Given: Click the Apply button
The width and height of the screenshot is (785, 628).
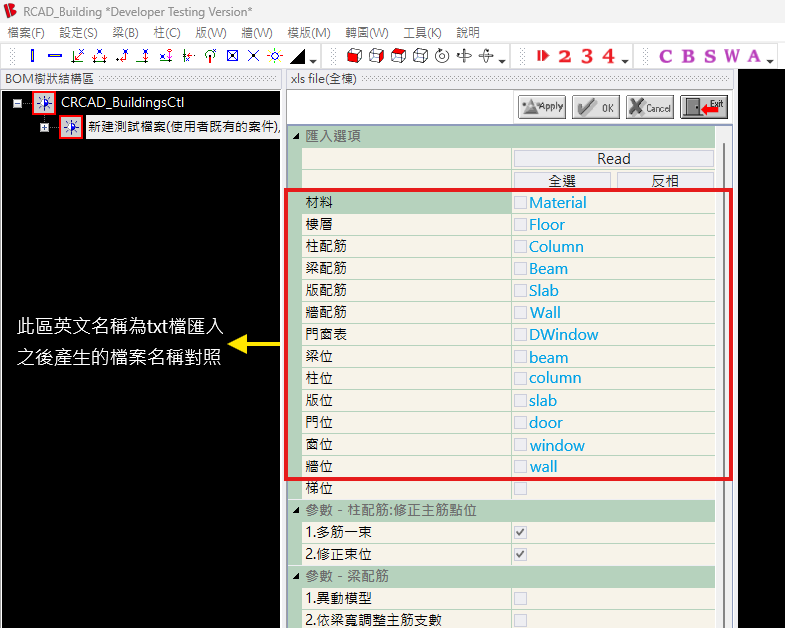Looking at the screenshot, I should click(542, 107).
